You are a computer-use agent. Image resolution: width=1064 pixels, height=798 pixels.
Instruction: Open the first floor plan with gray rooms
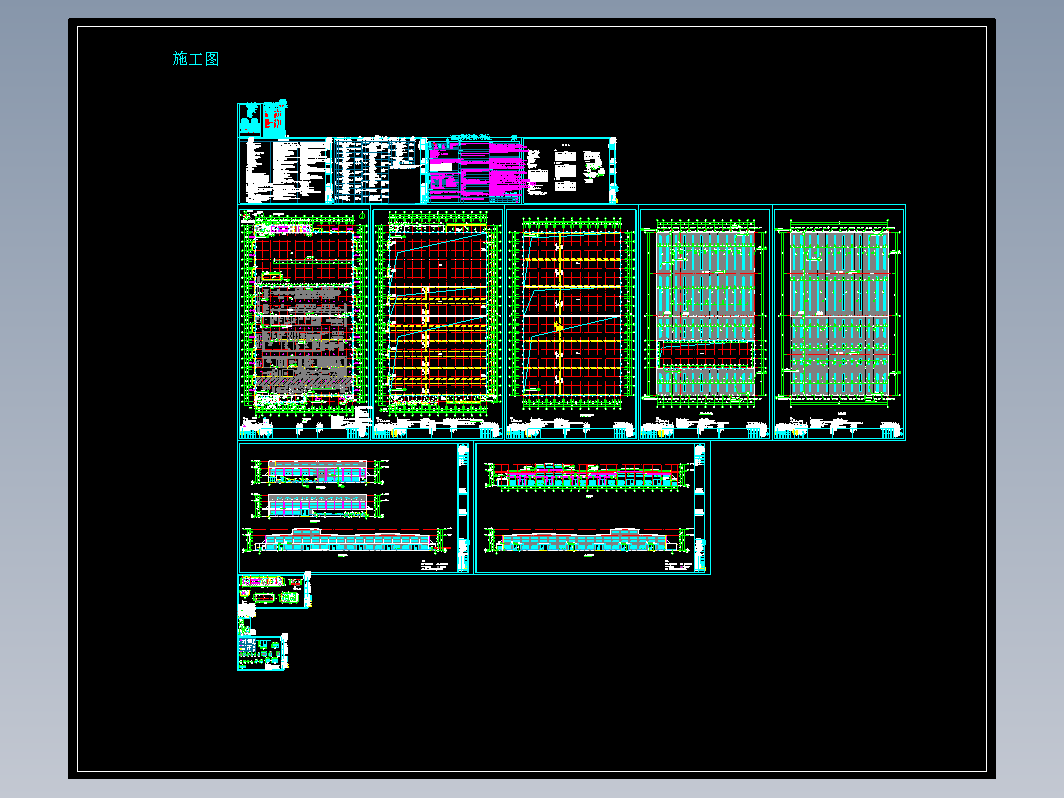[x=304, y=322]
